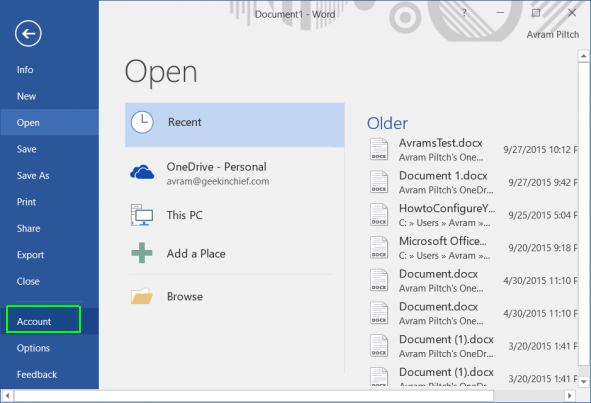
Task: Select the Recent clock icon
Action: (142, 122)
